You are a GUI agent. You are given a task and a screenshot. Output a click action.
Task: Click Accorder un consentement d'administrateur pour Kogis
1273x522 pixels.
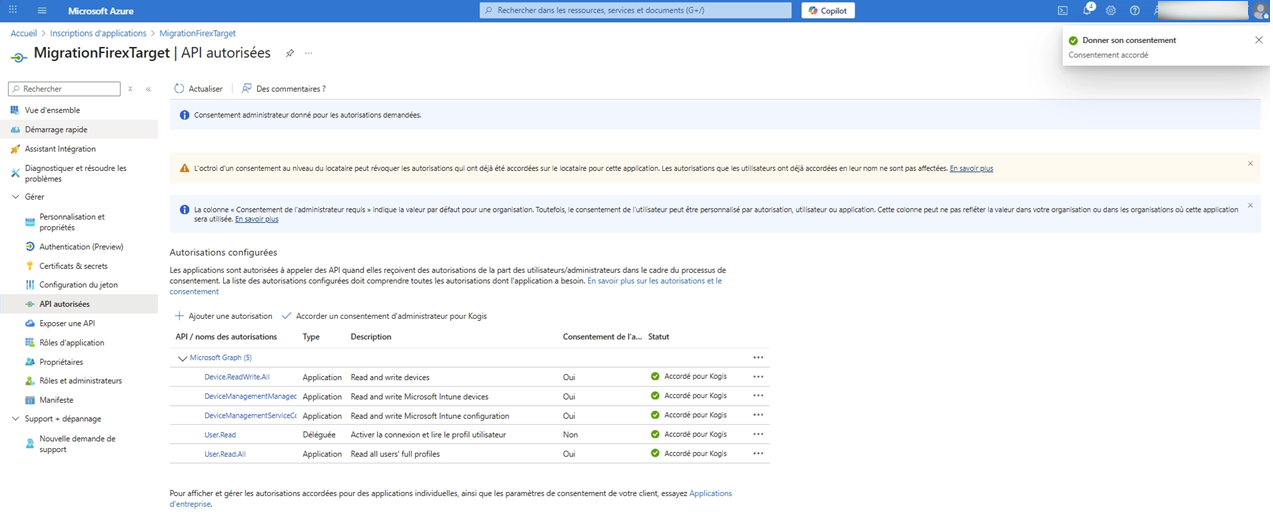tap(384, 316)
